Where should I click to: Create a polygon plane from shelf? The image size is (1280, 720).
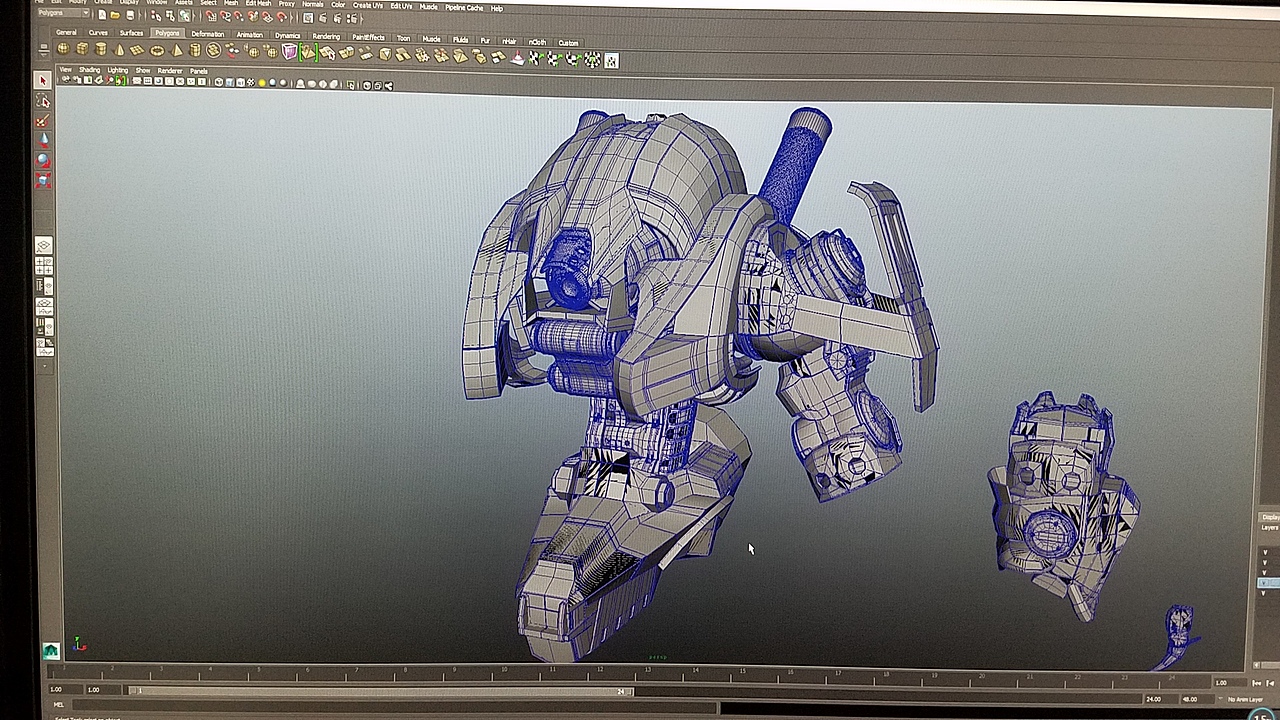(x=138, y=50)
